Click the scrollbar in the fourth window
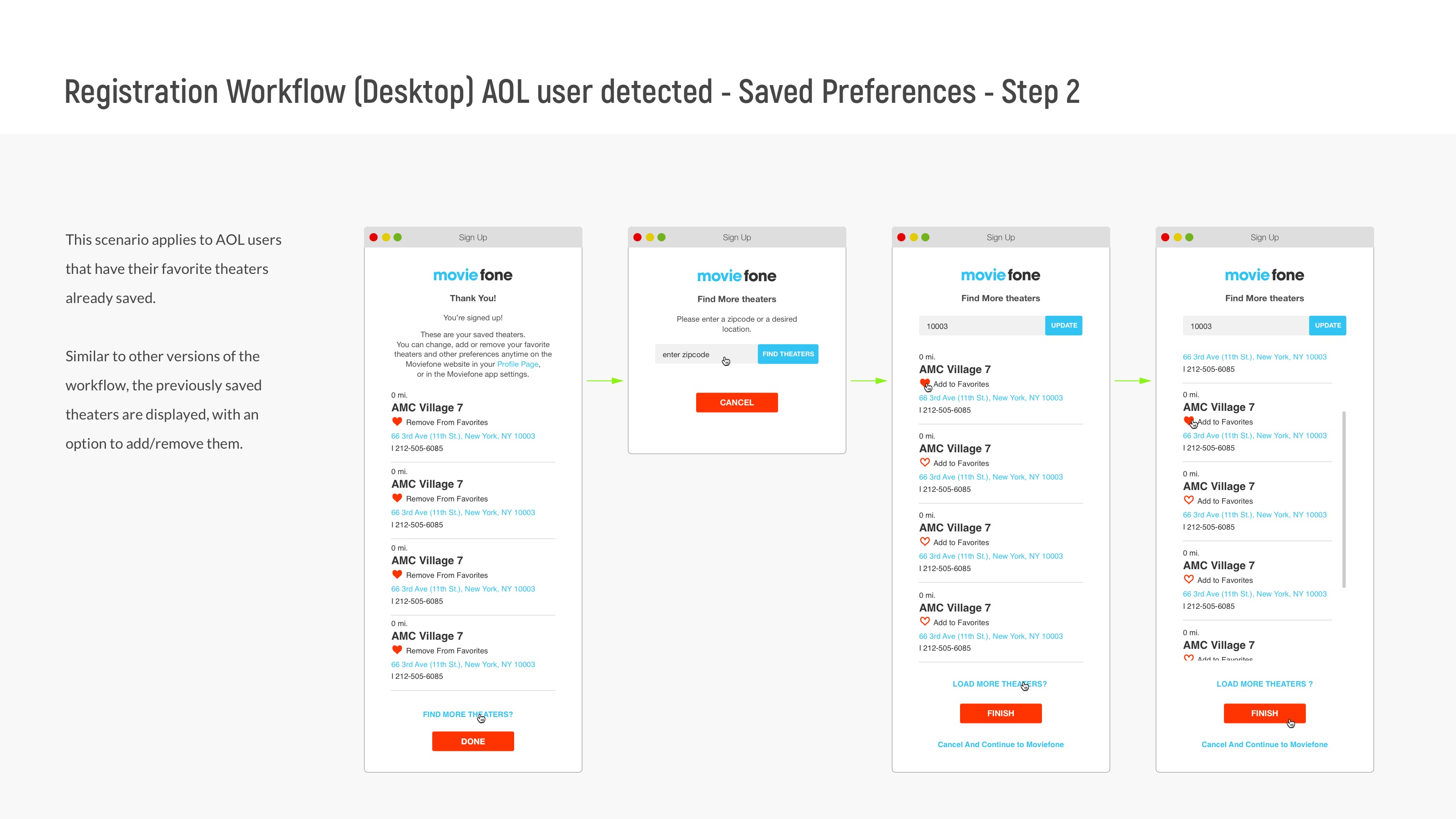 1344,500
